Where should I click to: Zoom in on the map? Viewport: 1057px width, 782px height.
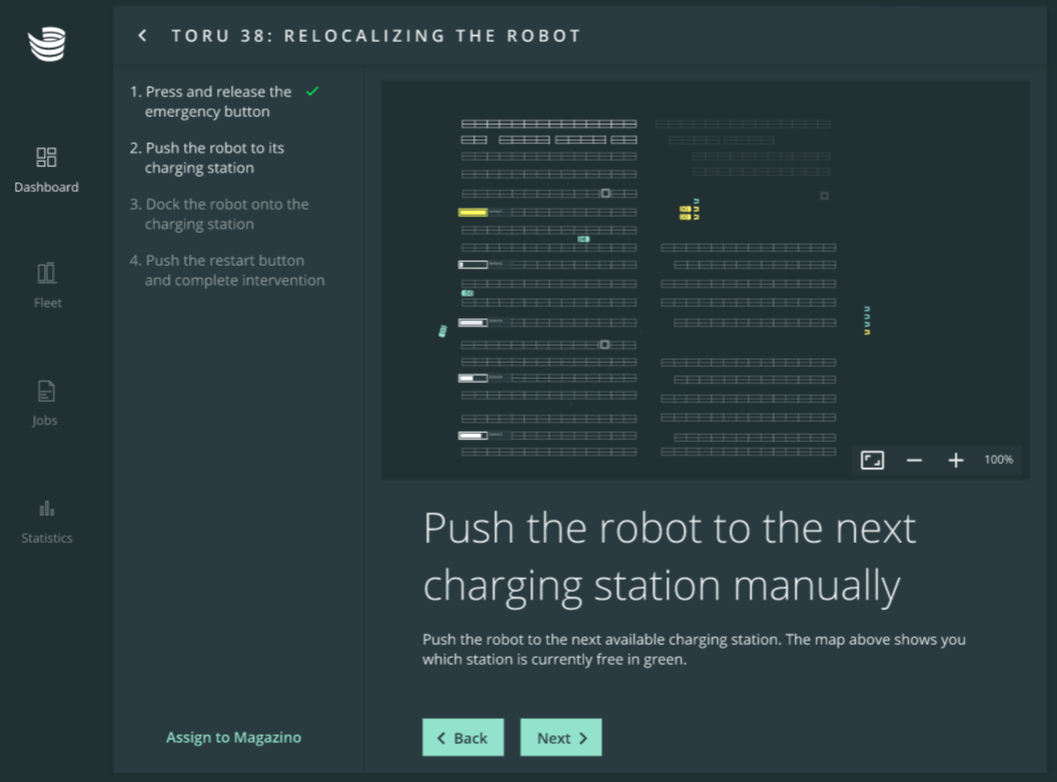pos(956,460)
